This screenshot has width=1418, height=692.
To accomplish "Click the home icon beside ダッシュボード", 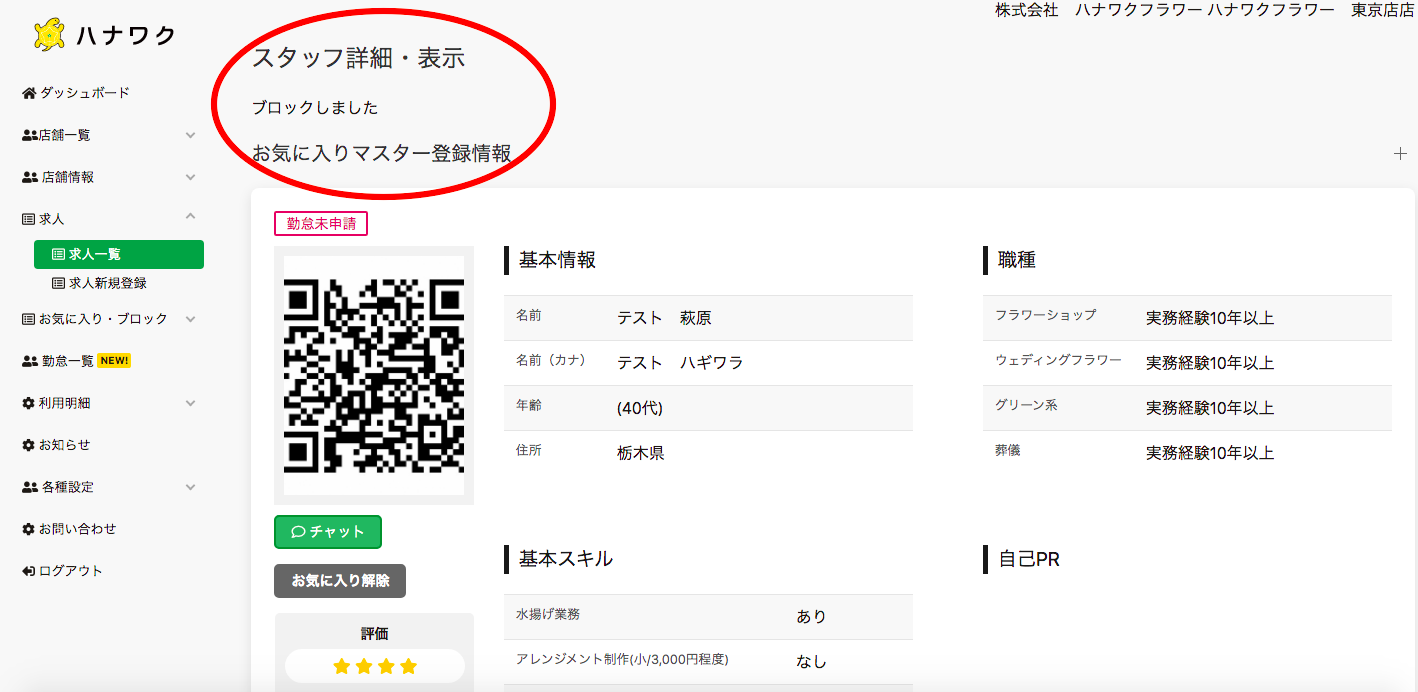I will [29, 93].
